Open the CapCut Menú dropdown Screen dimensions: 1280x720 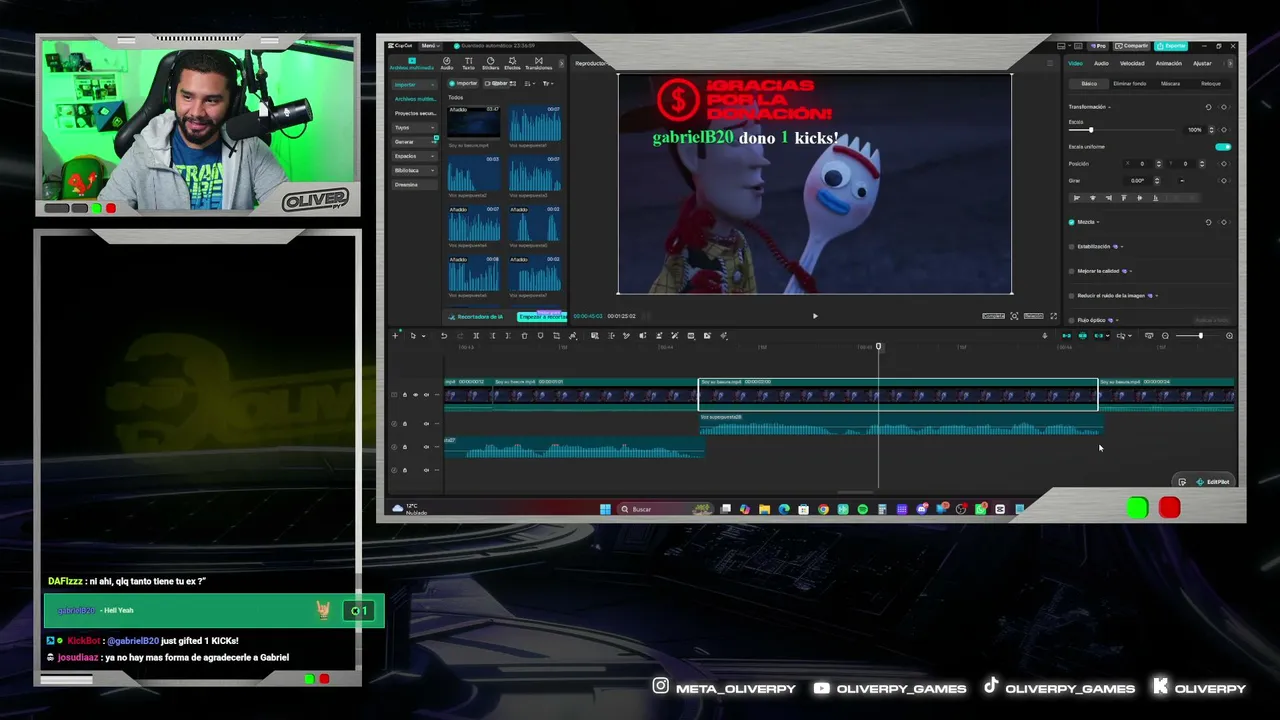click(x=430, y=46)
